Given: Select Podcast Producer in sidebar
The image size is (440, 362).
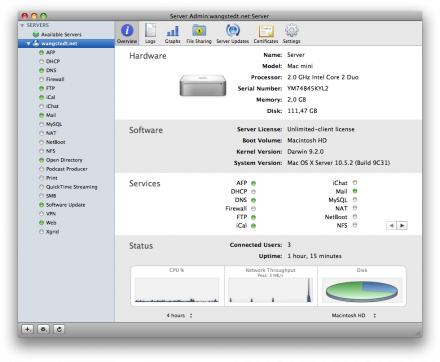Looking at the screenshot, I should (67, 169).
